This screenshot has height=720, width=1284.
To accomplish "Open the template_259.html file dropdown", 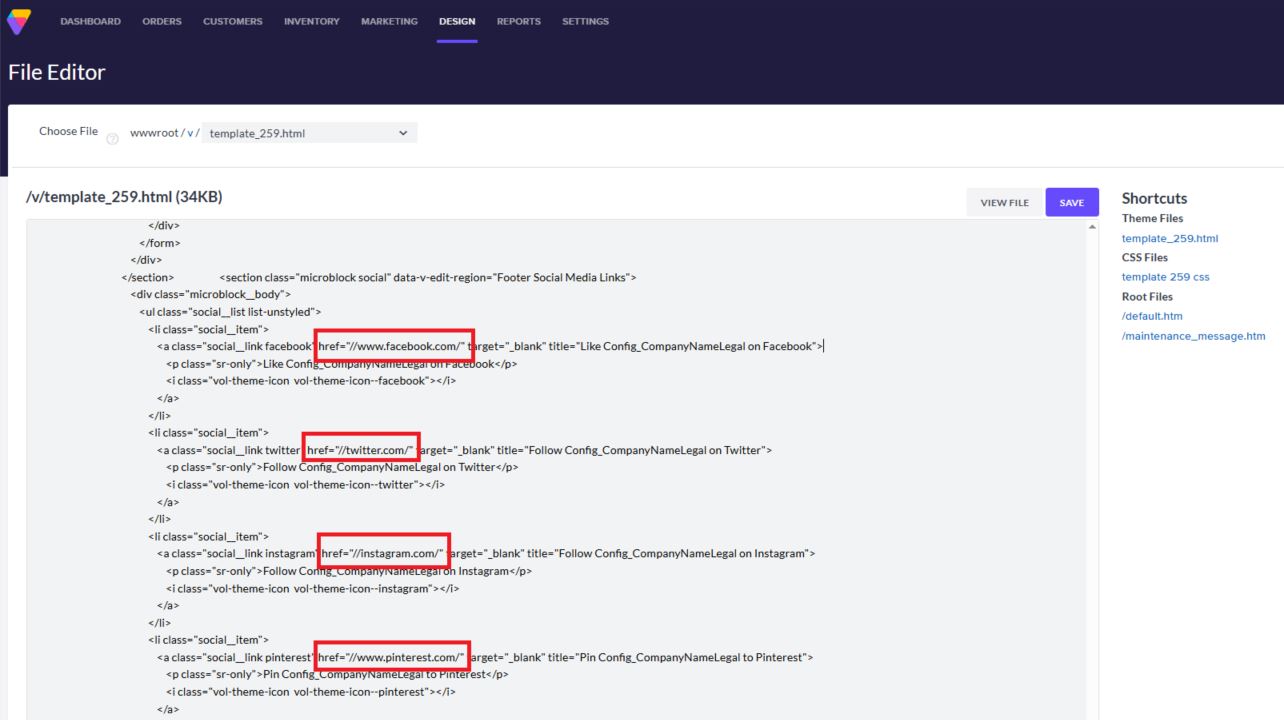I will click(309, 133).
